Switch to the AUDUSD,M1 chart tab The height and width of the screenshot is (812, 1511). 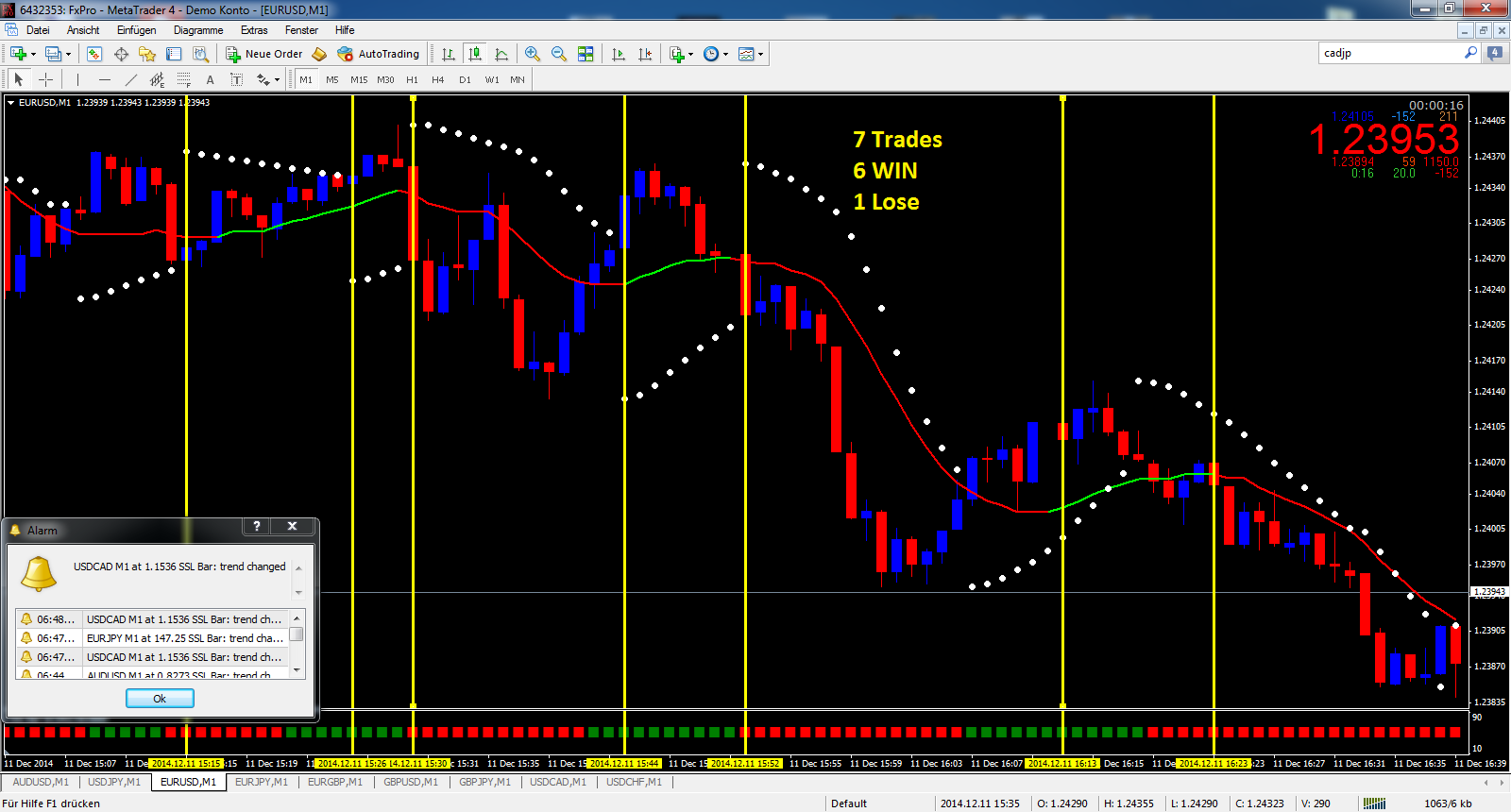(x=40, y=782)
